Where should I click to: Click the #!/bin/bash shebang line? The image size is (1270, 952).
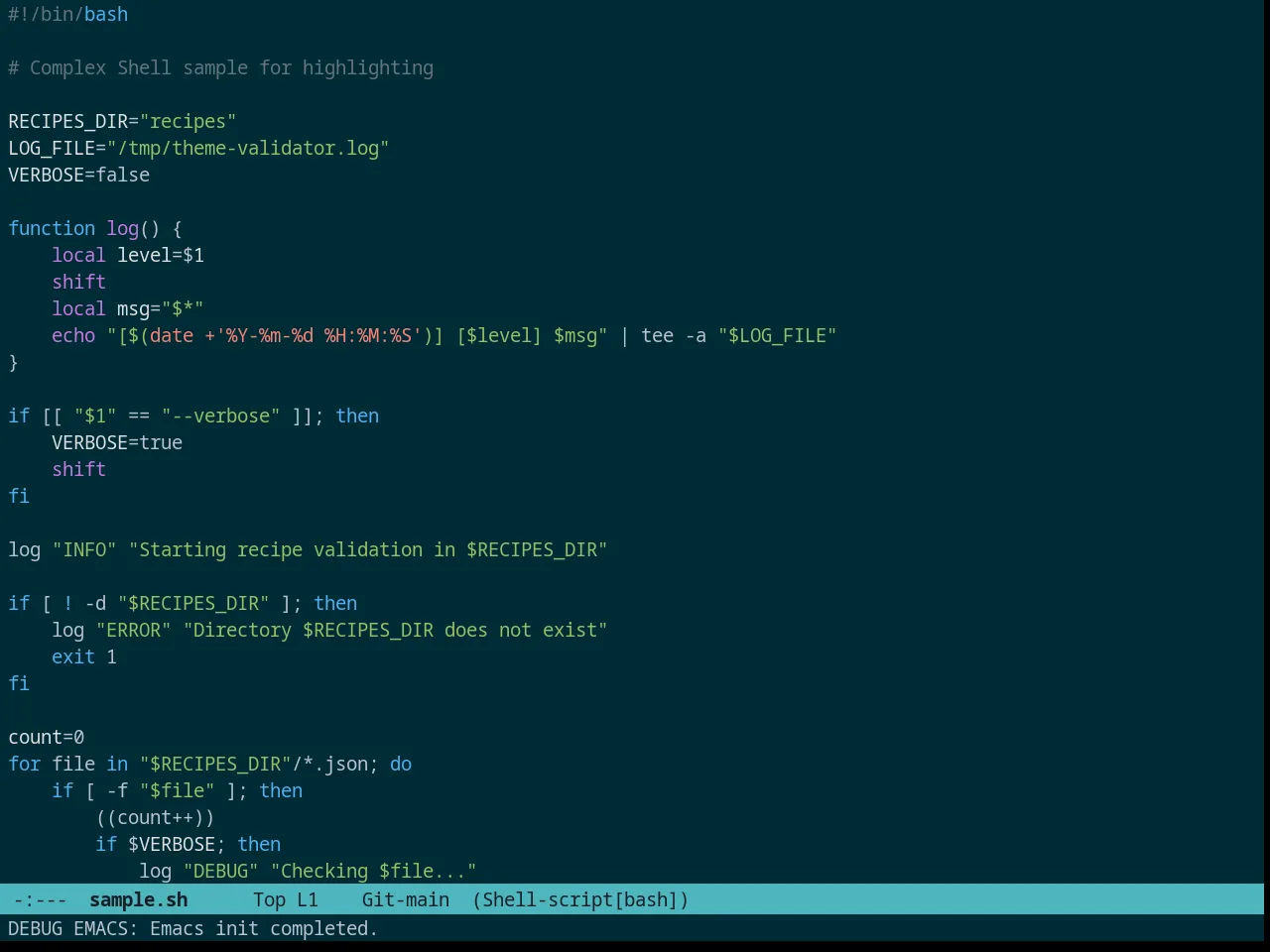[68, 14]
